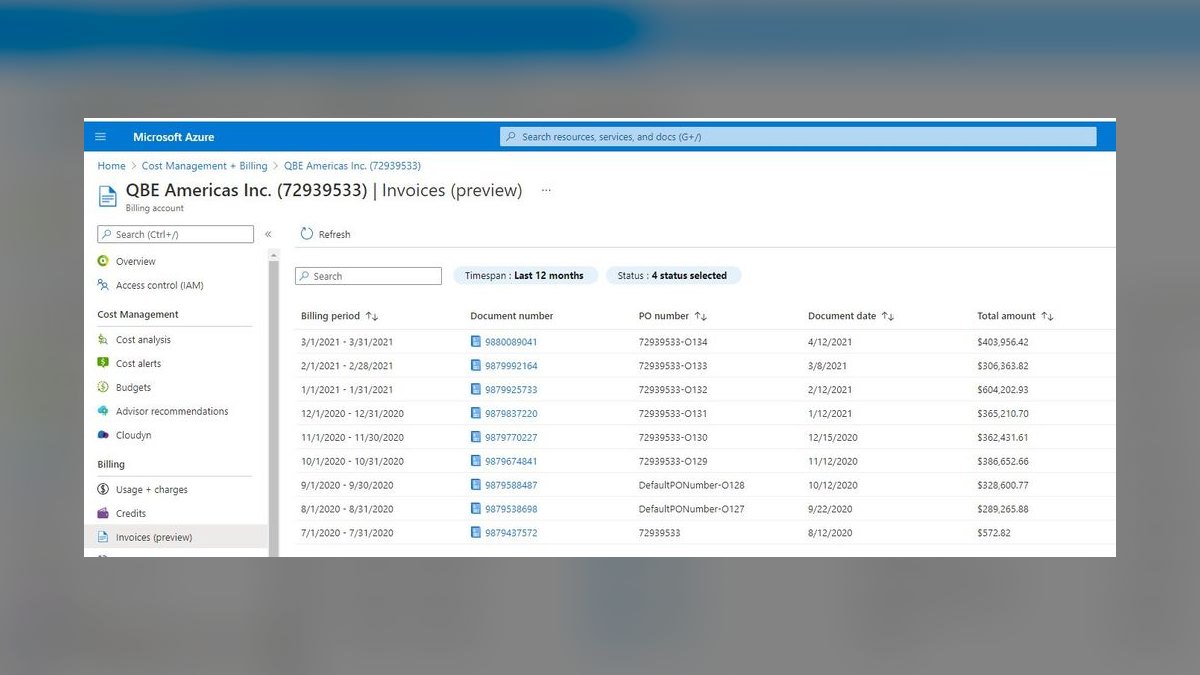
Task: Click the Cost analysis sidebar icon
Action: [103, 340]
